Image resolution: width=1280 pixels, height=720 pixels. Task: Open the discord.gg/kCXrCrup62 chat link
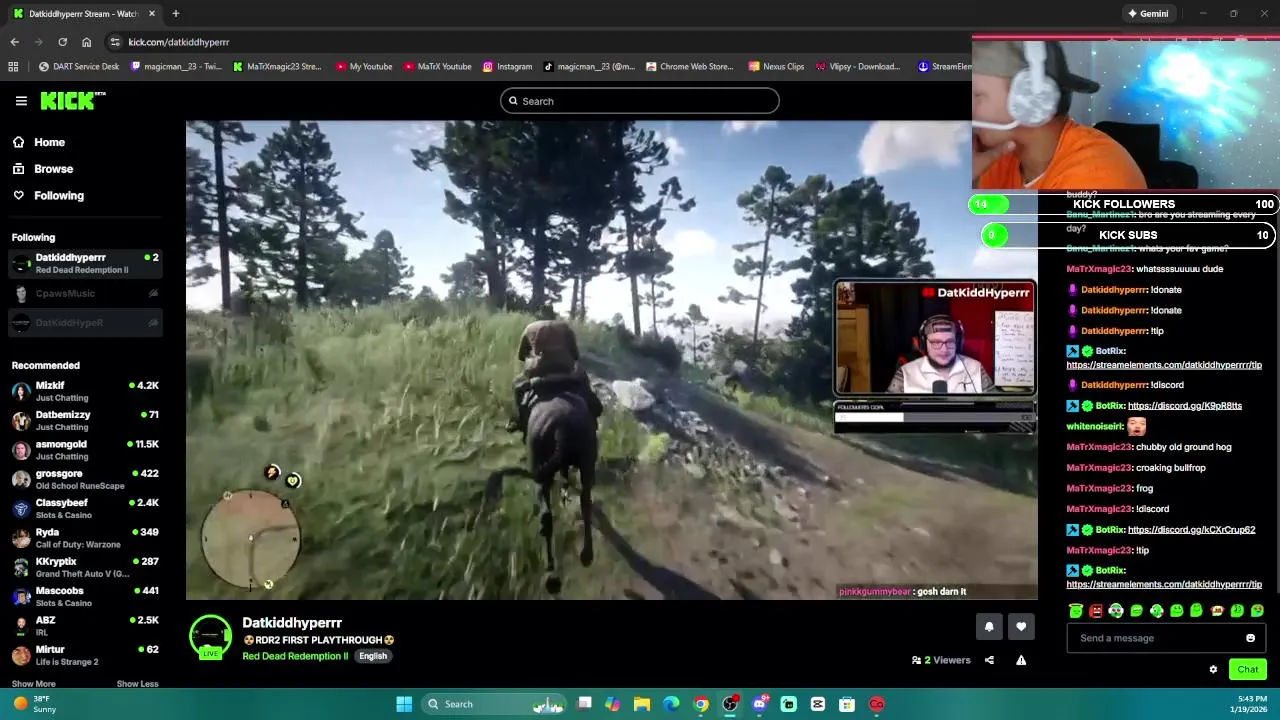[1191, 530]
